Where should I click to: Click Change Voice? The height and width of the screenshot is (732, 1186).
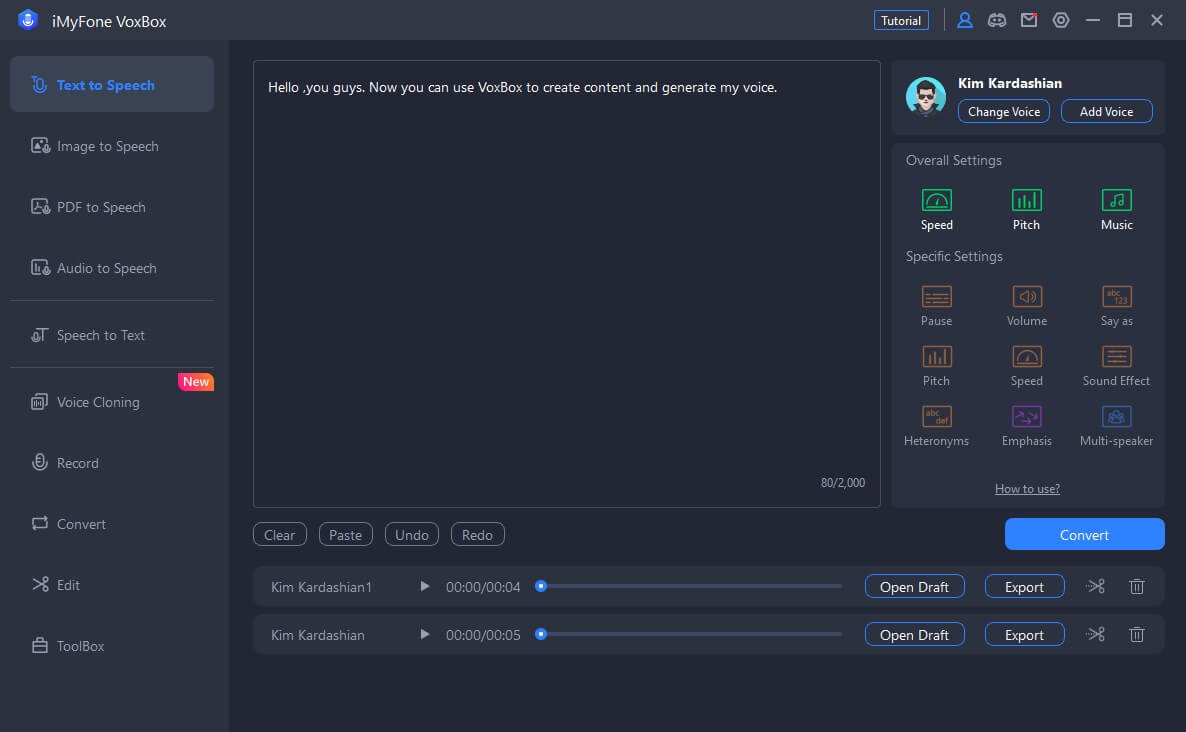click(x=1004, y=111)
